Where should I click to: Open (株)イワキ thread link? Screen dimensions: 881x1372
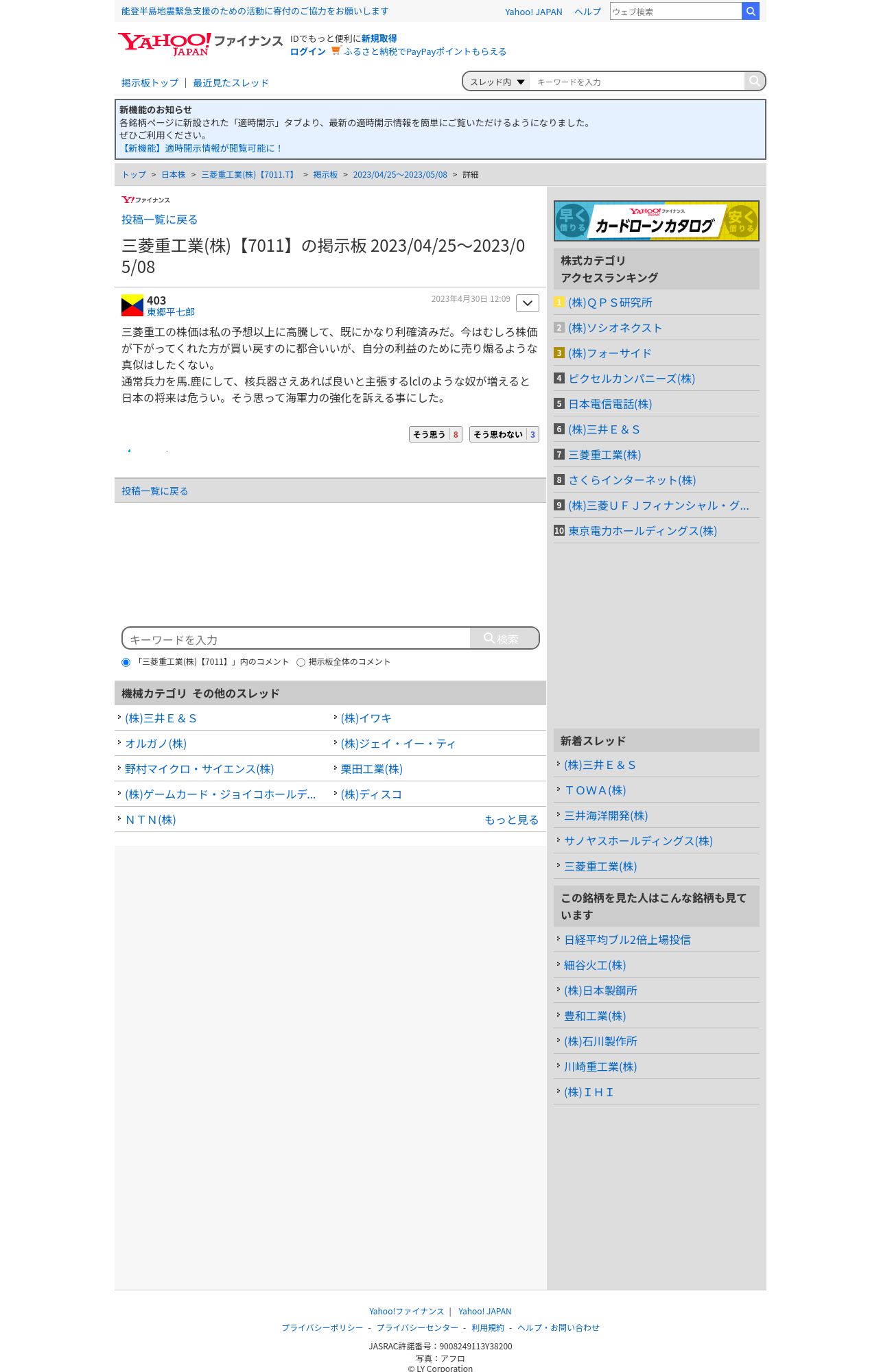(366, 718)
